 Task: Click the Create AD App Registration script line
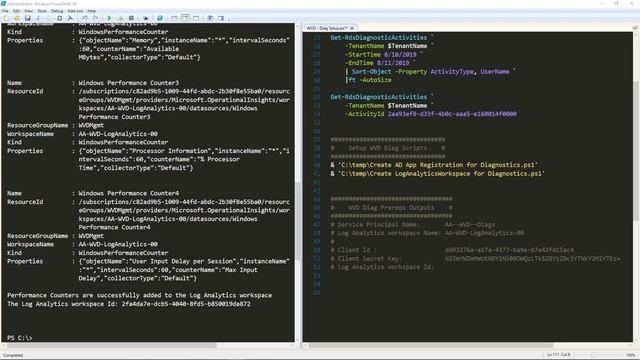click(x=434, y=165)
